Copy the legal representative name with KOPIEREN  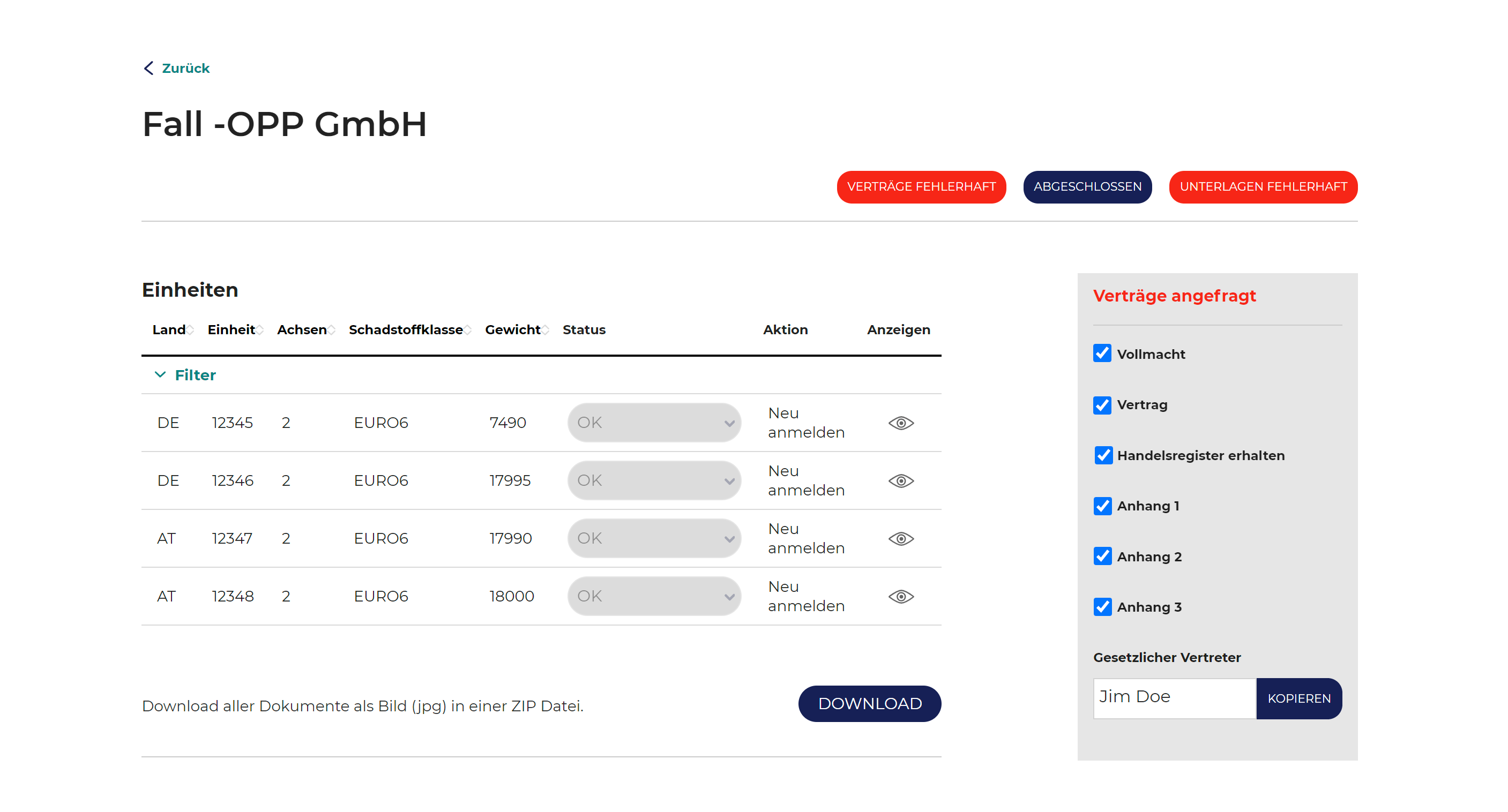point(1298,698)
